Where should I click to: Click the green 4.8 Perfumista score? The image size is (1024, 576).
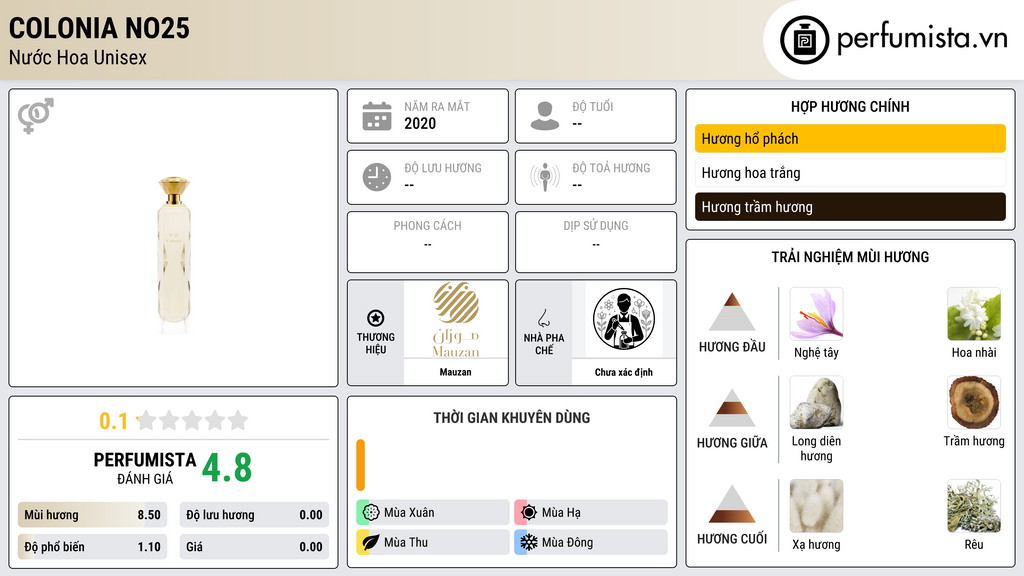(227, 468)
